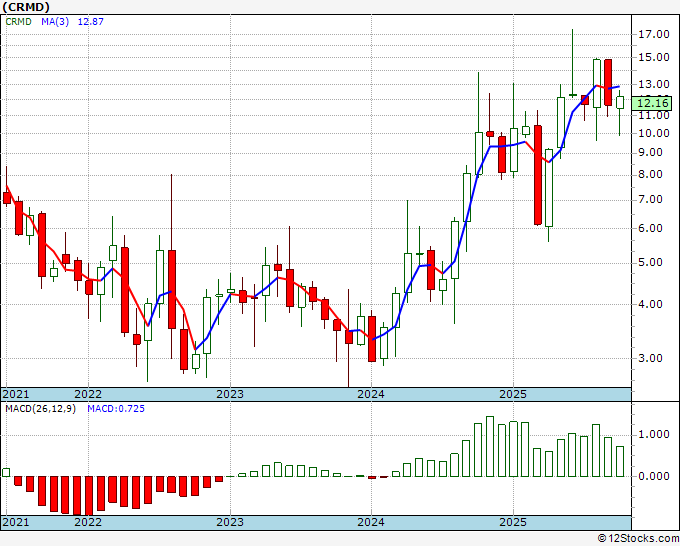Click the 10.00 price axis label
The height and width of the screenshot is (546, 680).
coord(654,133)
